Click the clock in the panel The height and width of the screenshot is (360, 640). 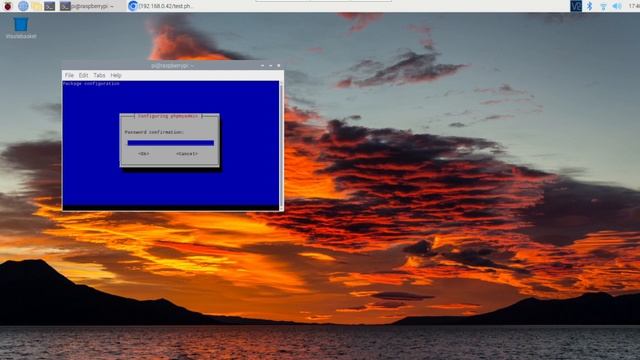[634, 6]
